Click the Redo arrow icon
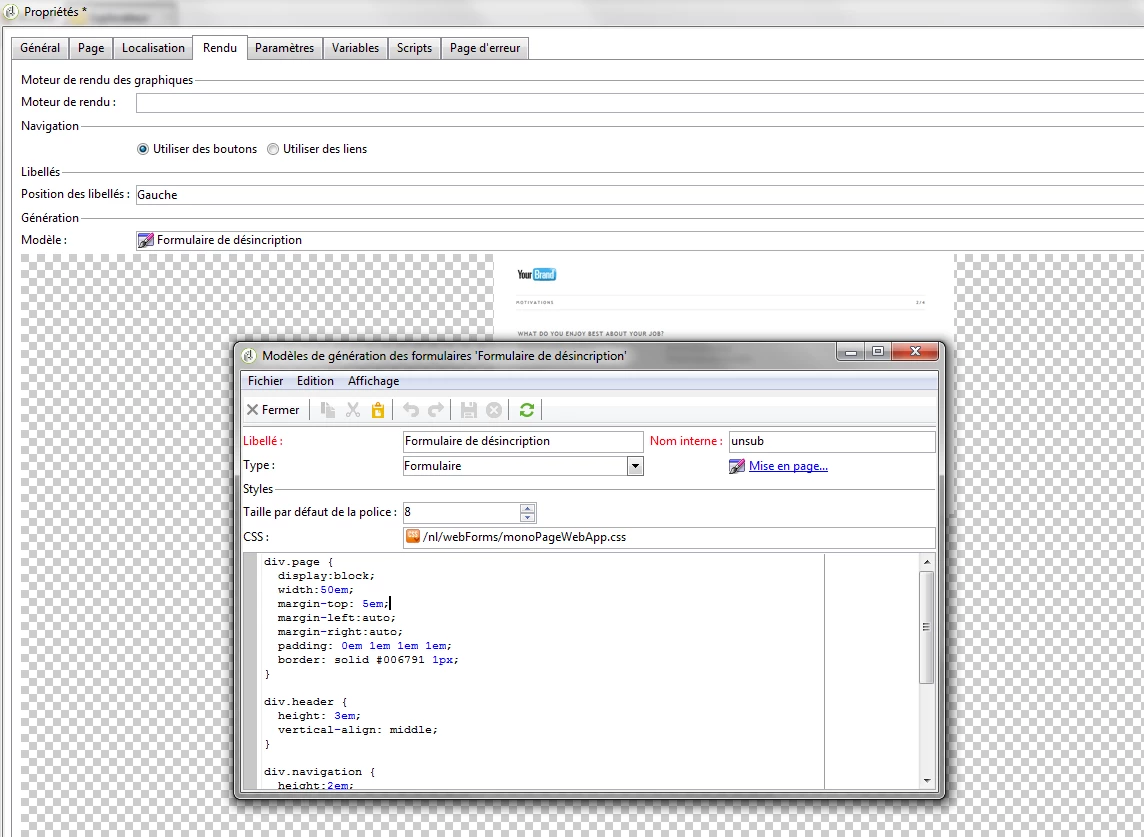This screenshot has height=837, width=1144. [436, 410]
